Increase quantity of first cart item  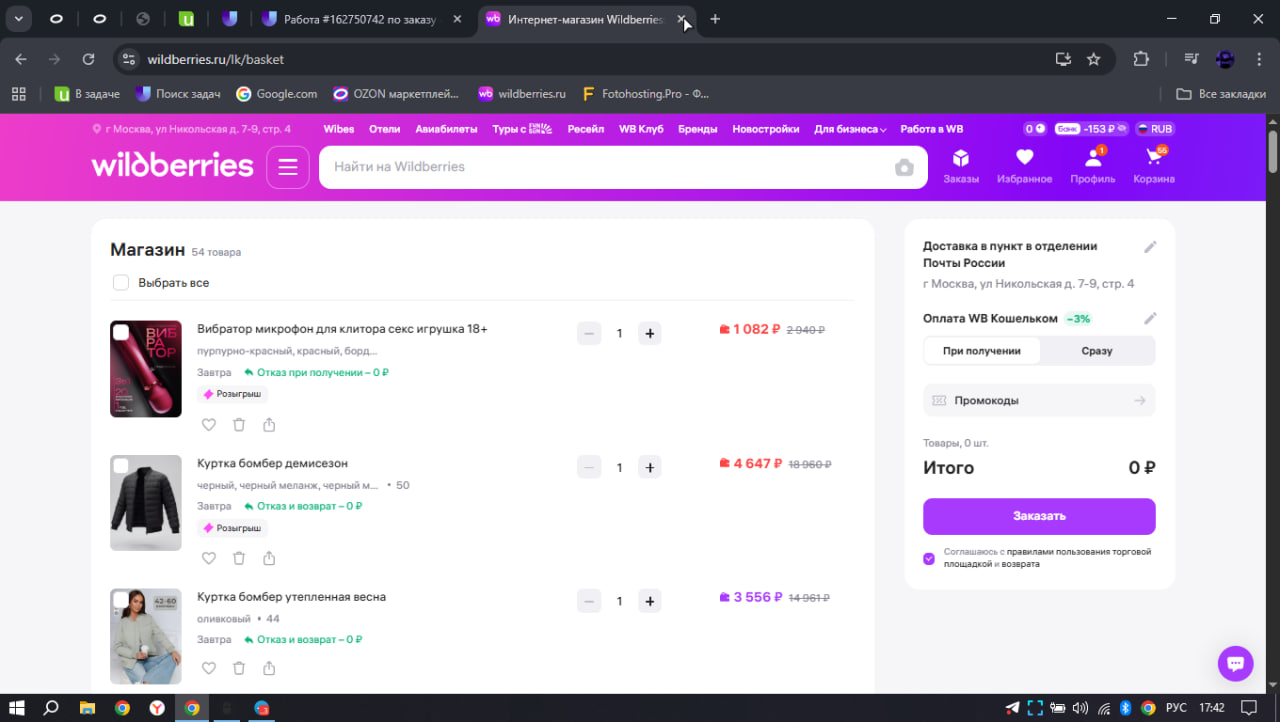point(649,333)
